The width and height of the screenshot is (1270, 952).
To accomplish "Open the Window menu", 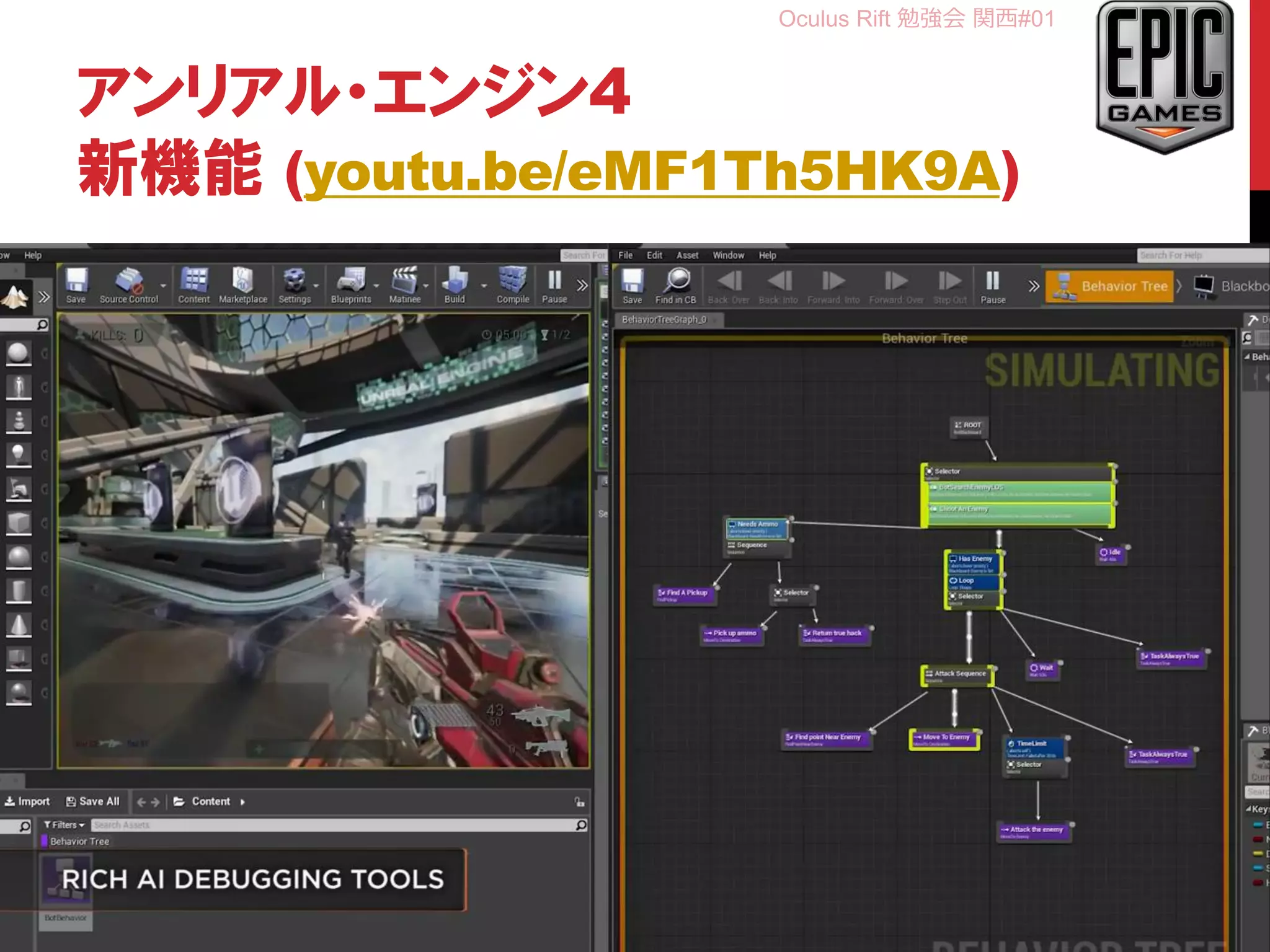I will pyautogui.click(x=728, y=255).
